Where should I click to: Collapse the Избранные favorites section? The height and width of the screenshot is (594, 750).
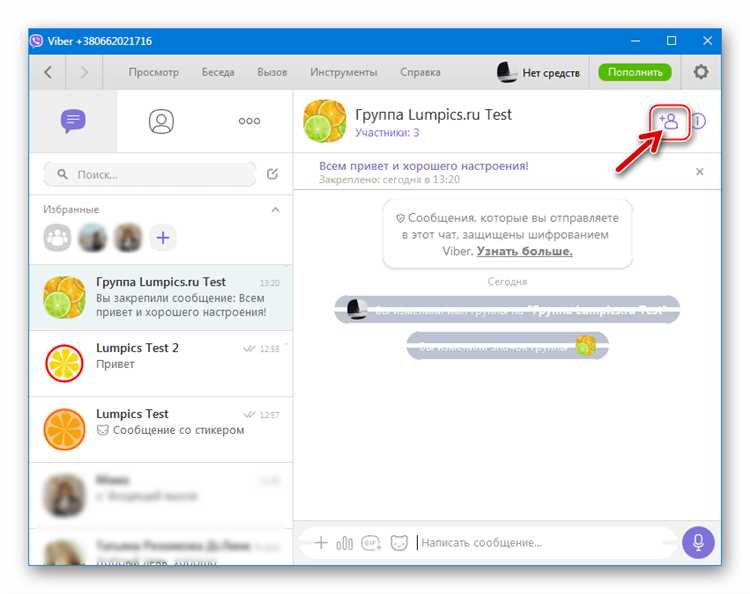point(276,209)
